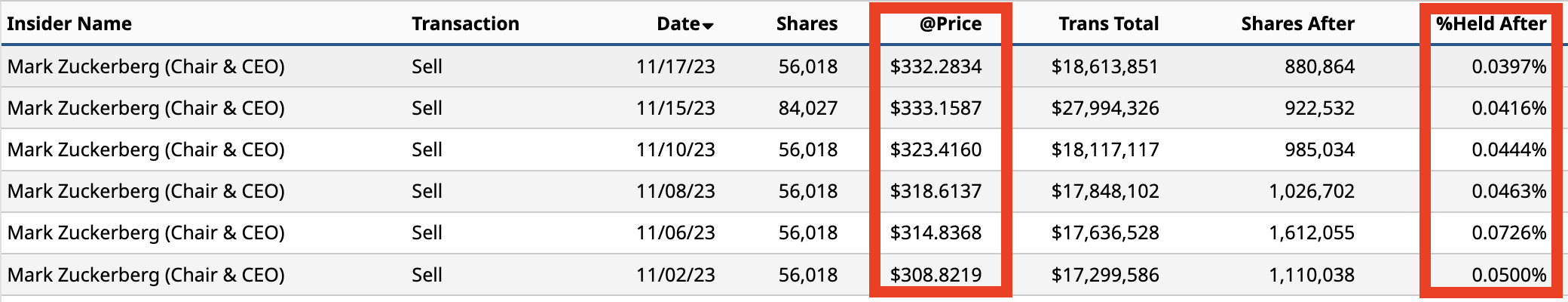Sort by Insider Name column header
Viewport: 1568px width, 302px height.
pos(69,24)
